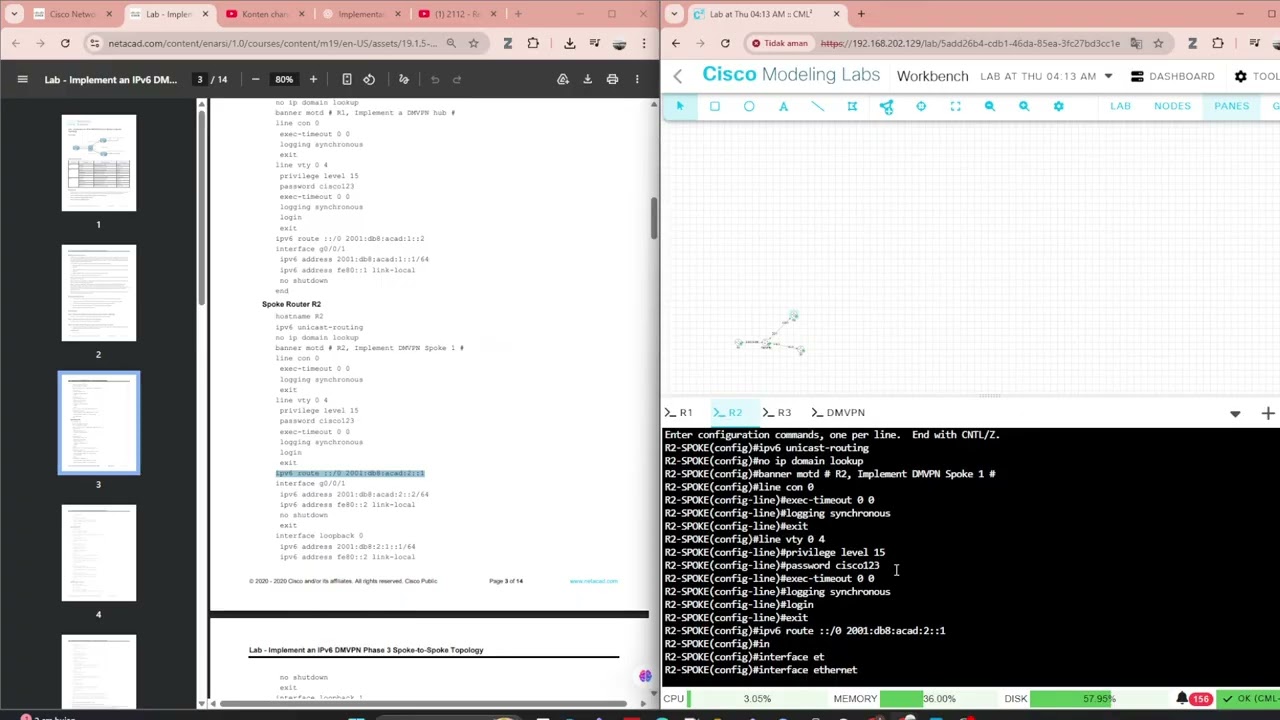Click the Tidak aman security badge
1280x720 pixels.
pyautogui.click(x=778, y=43)
